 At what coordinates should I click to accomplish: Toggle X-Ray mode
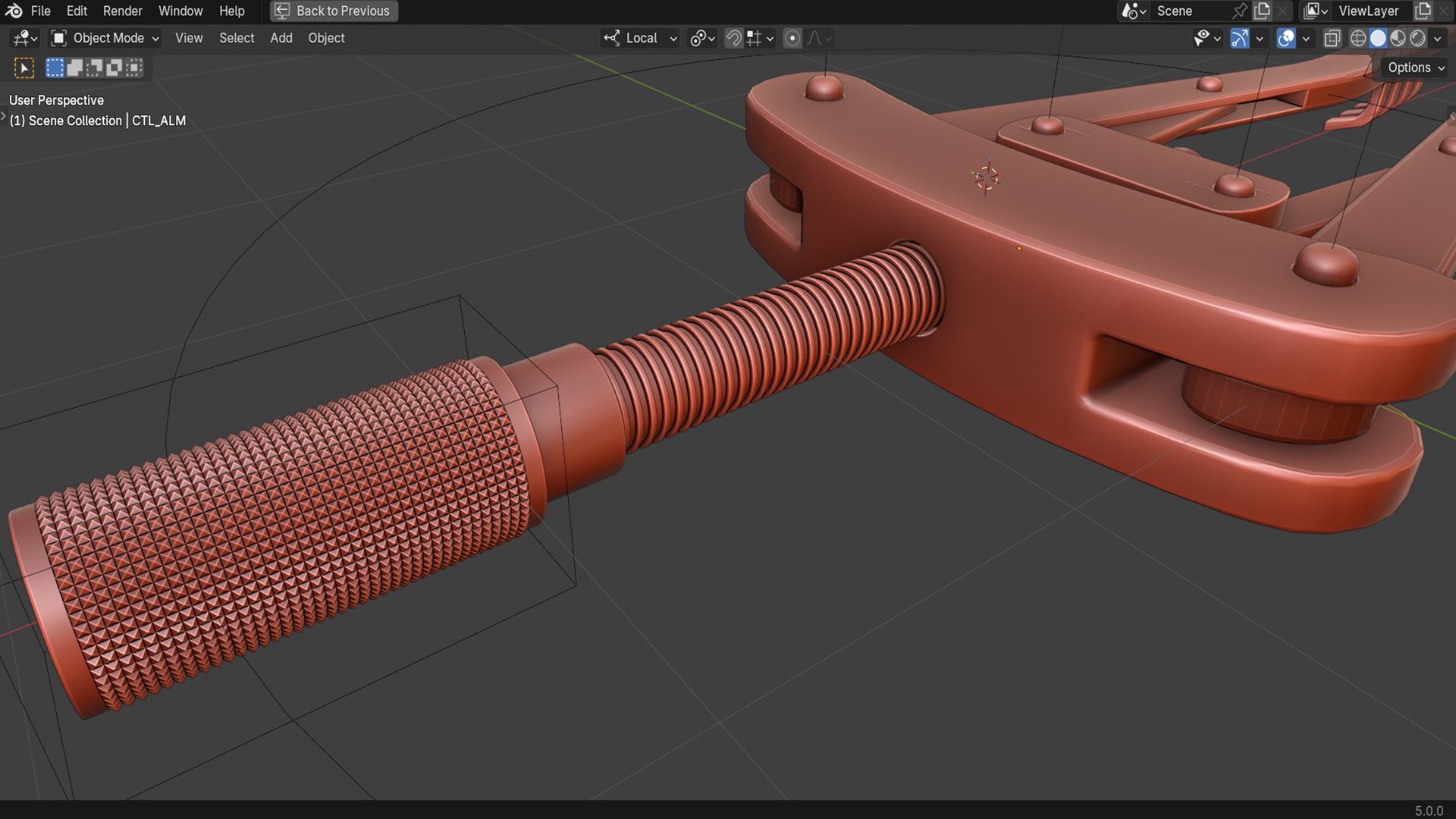click(x=1332, y=38)
